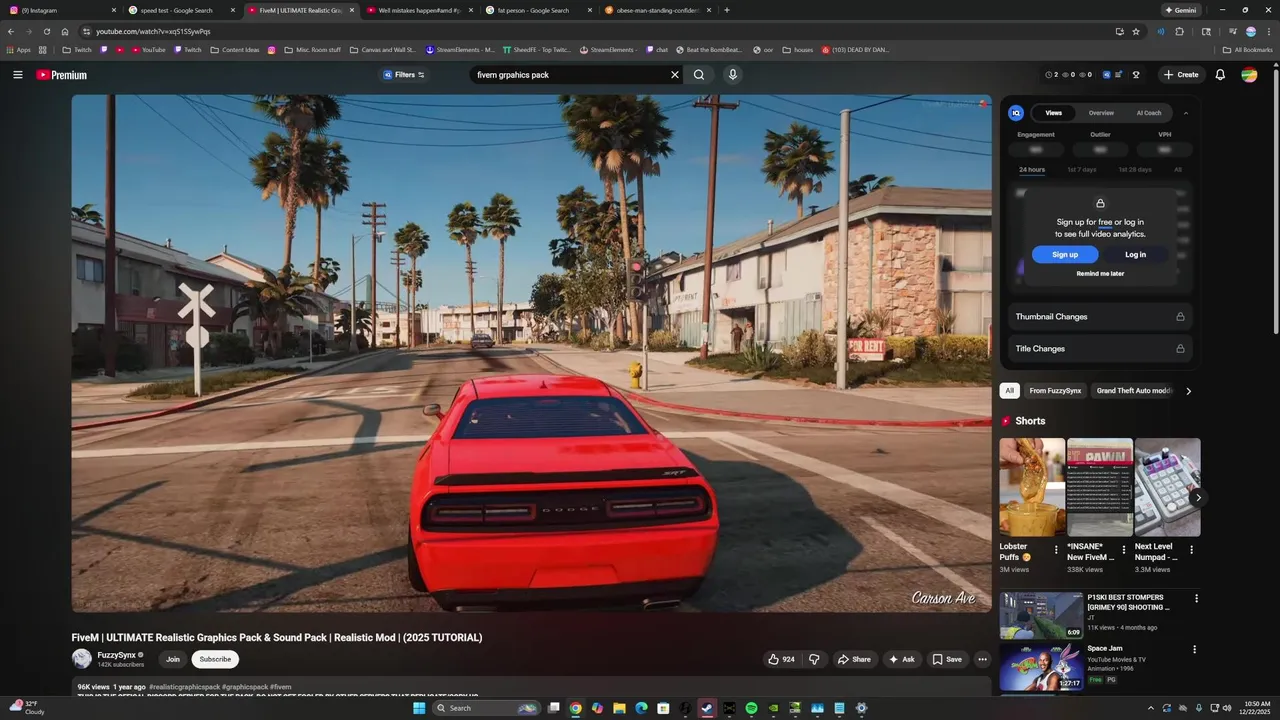
Task: Open Windows Start menu
Action: [420, 708]
